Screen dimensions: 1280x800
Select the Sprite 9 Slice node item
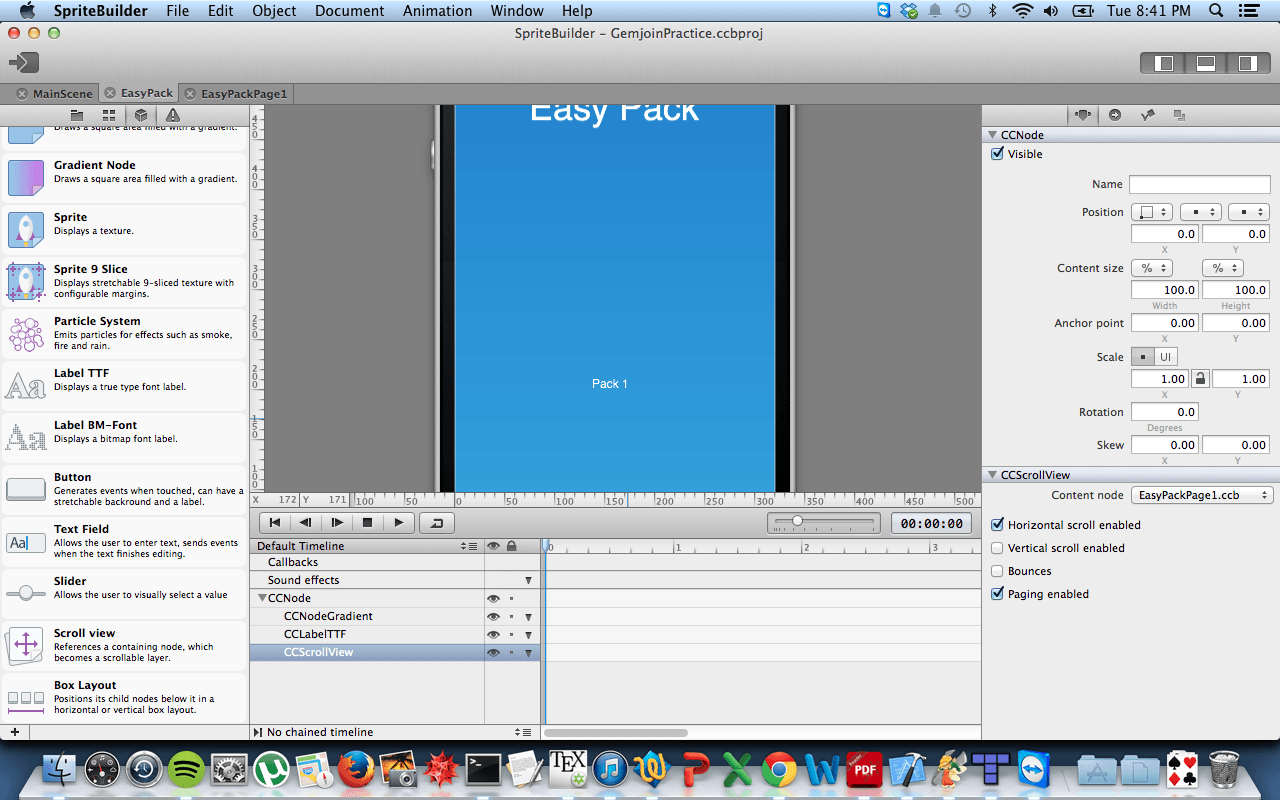tap(124, 281)
